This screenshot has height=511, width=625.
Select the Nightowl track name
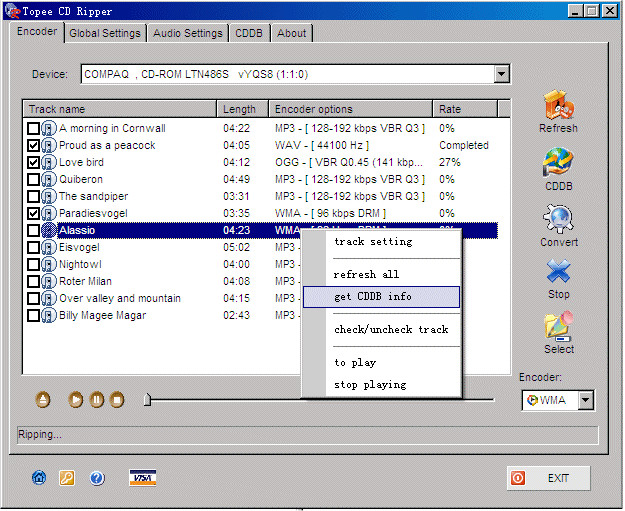(80, 264)
